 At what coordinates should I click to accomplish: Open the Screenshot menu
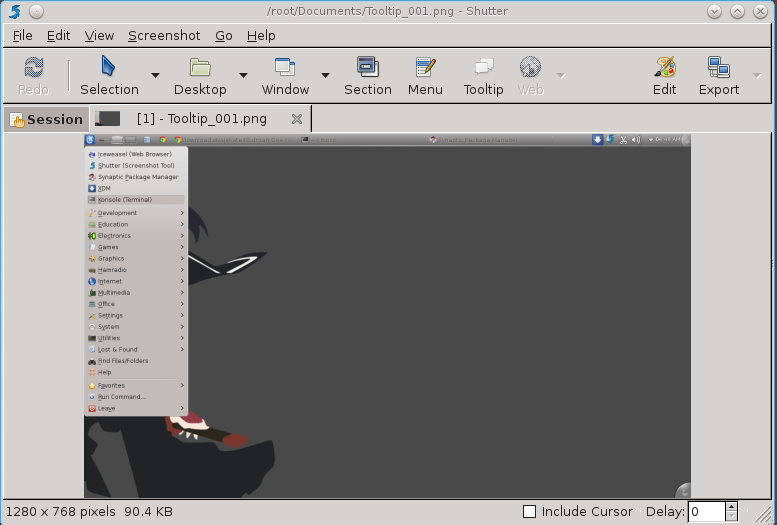[x=164, y=36]
